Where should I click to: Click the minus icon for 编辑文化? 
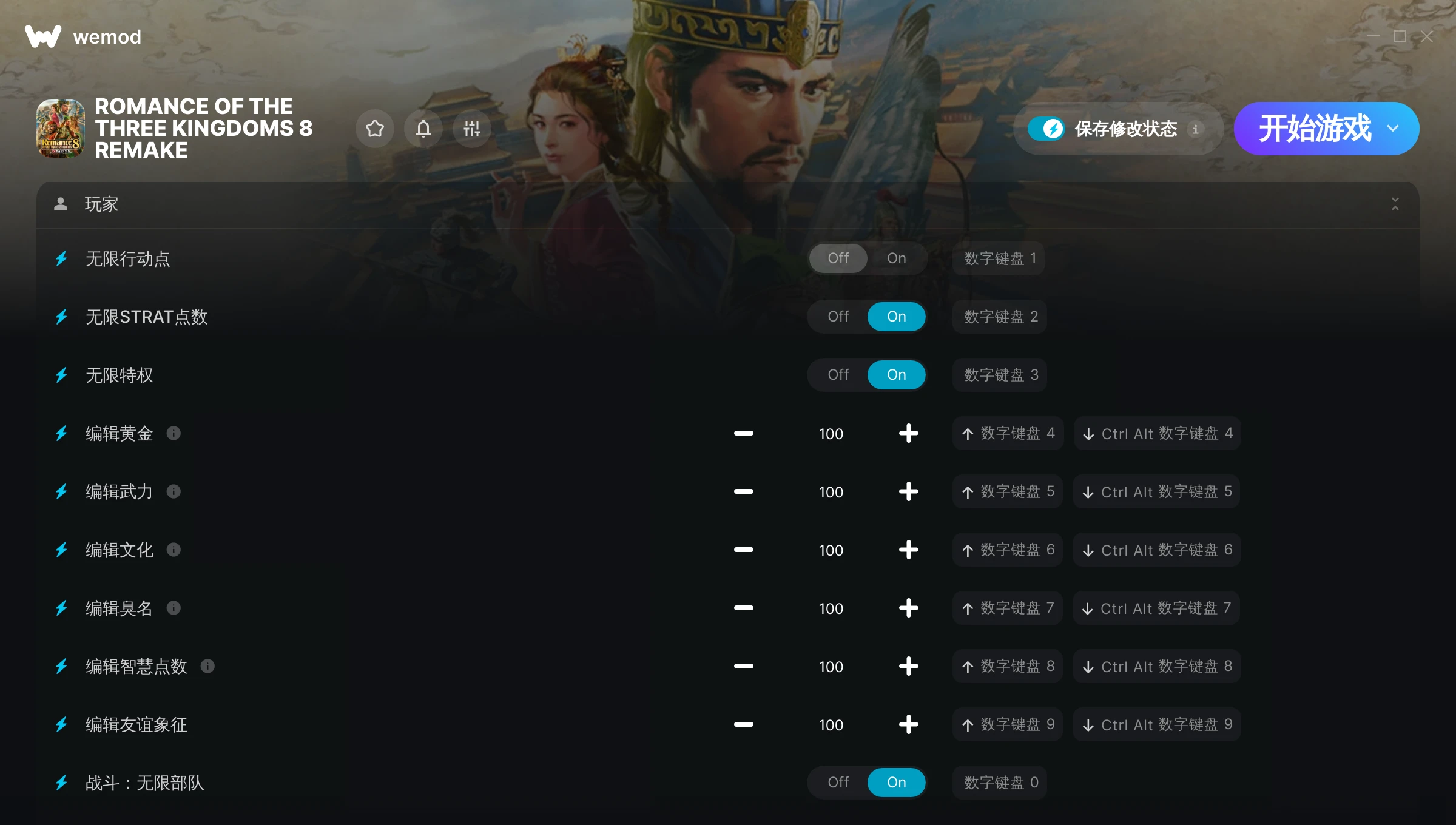[x=743, y=550]
